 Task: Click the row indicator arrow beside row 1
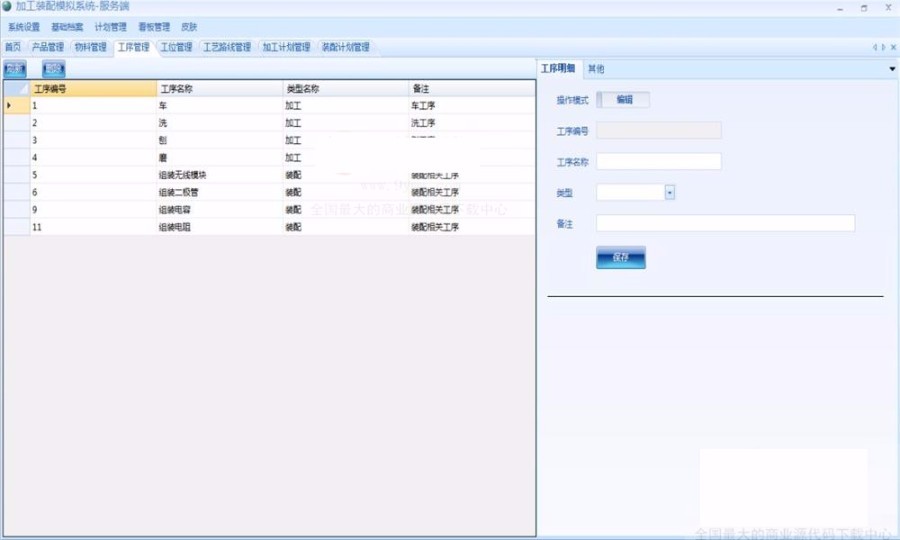(x=10, y=105)
